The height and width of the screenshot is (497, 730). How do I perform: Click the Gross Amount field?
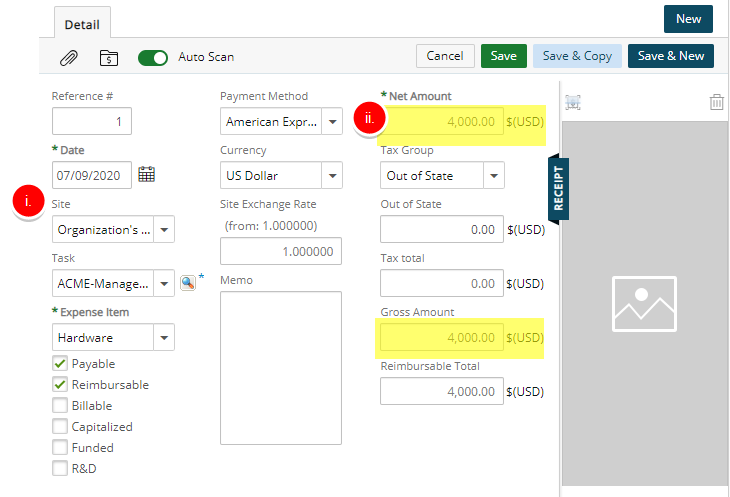[x=442, y=337]
